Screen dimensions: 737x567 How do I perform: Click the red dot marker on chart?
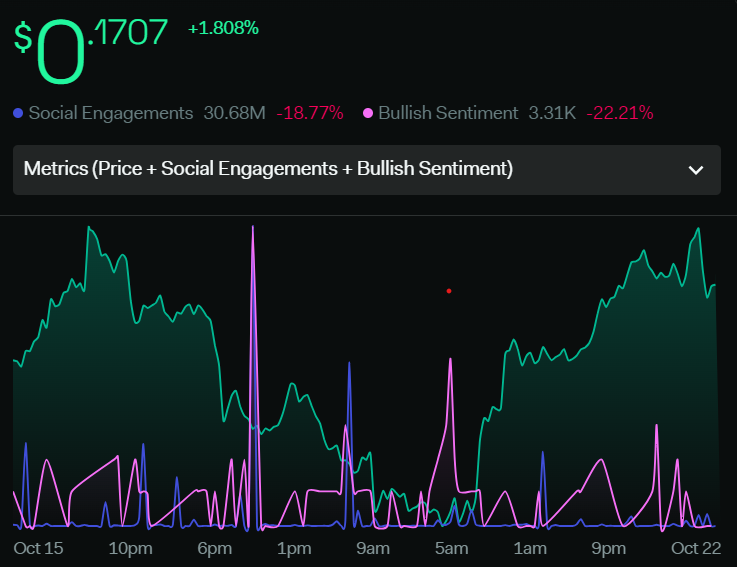pos(449,291)
